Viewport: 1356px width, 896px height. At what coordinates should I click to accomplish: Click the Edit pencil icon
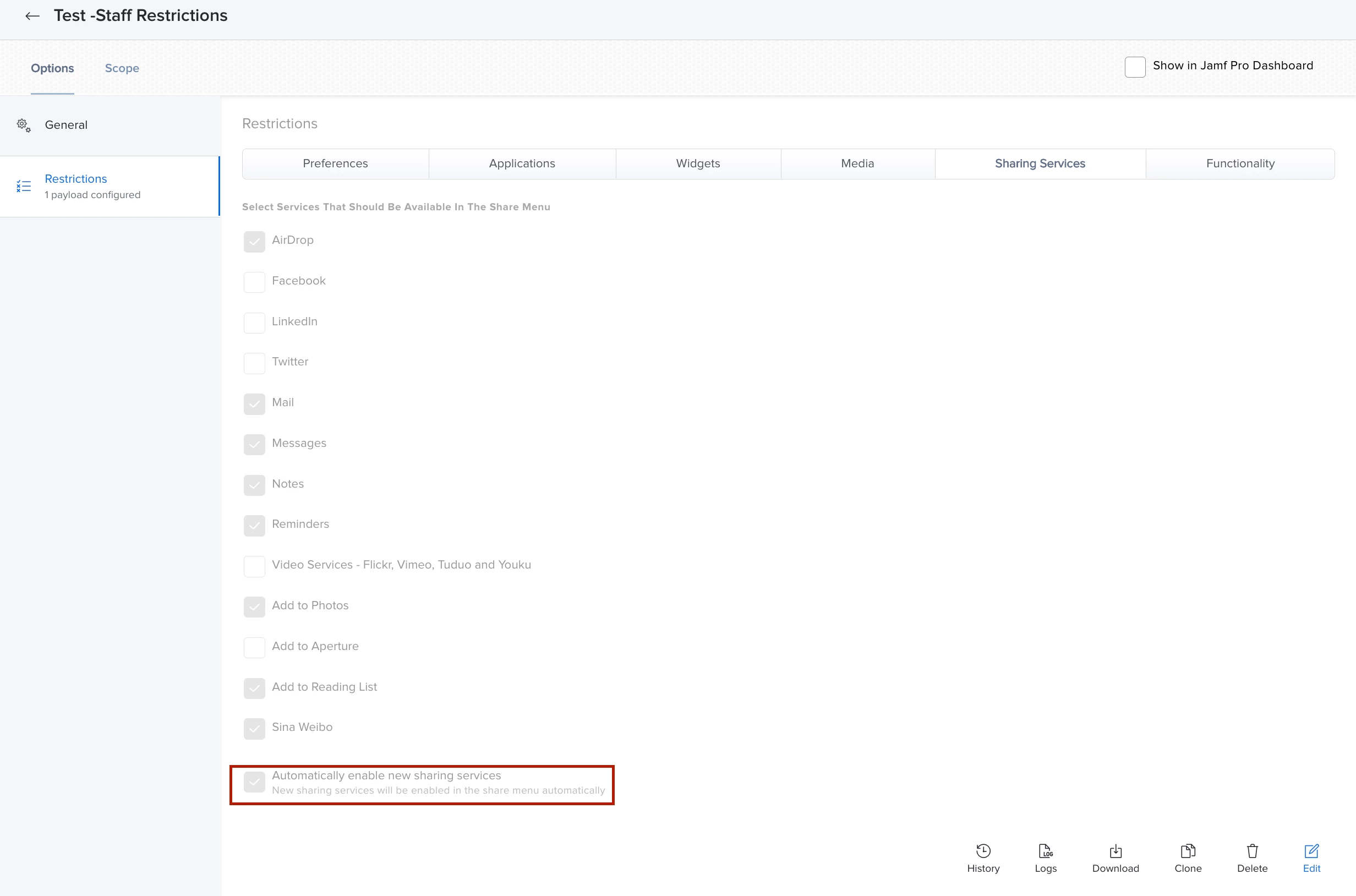coord(1311,851)
